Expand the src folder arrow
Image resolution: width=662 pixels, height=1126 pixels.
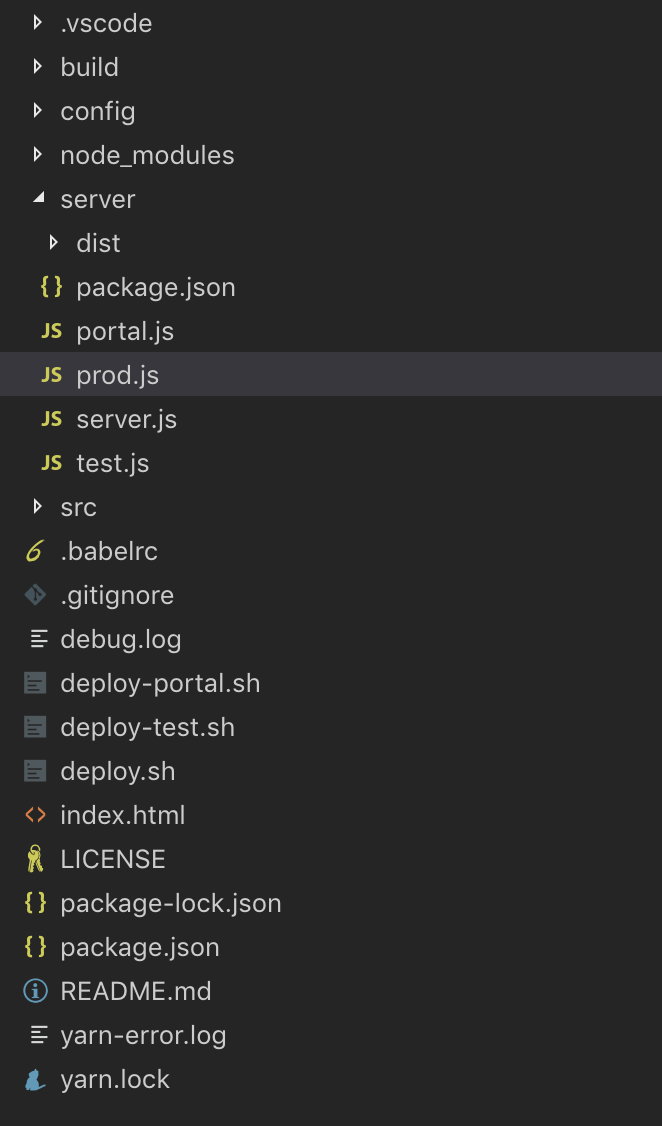(x=38, y=507)
